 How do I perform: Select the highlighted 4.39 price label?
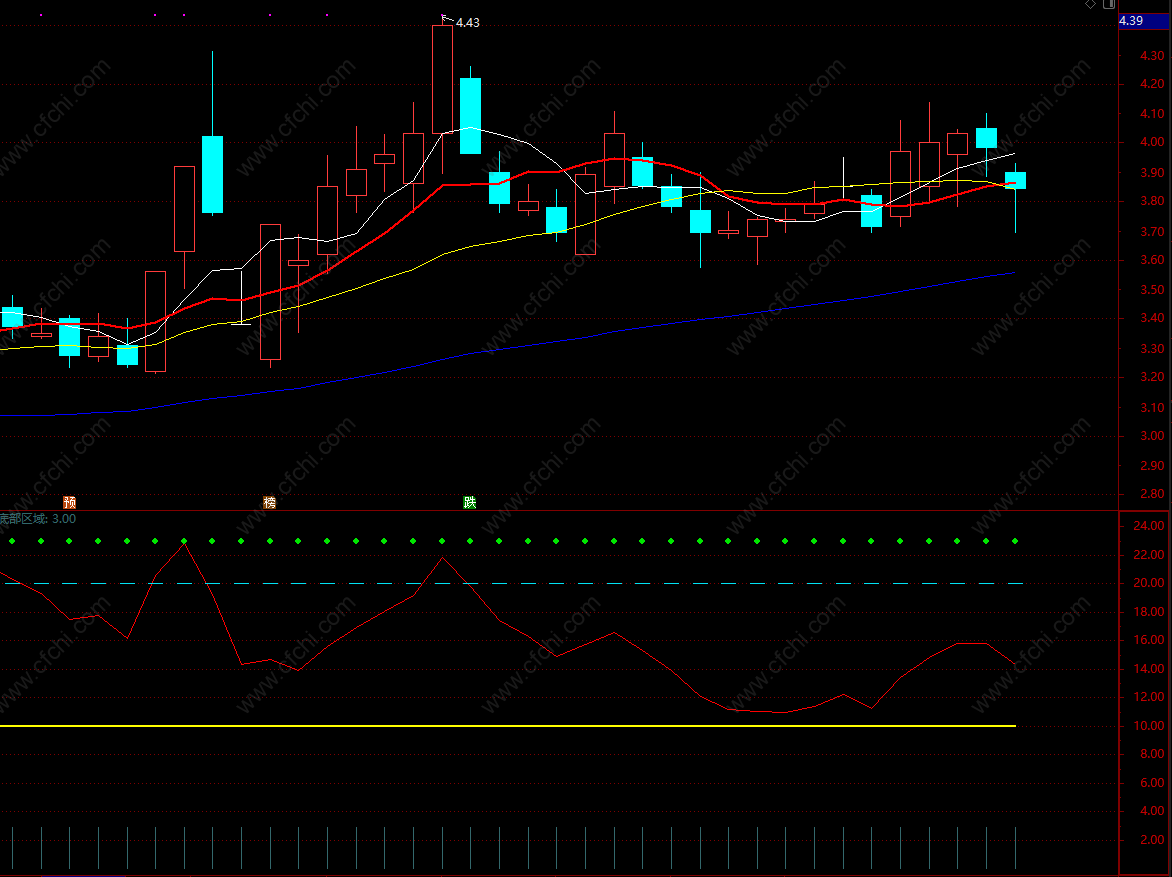click(x=1144, y=21)
